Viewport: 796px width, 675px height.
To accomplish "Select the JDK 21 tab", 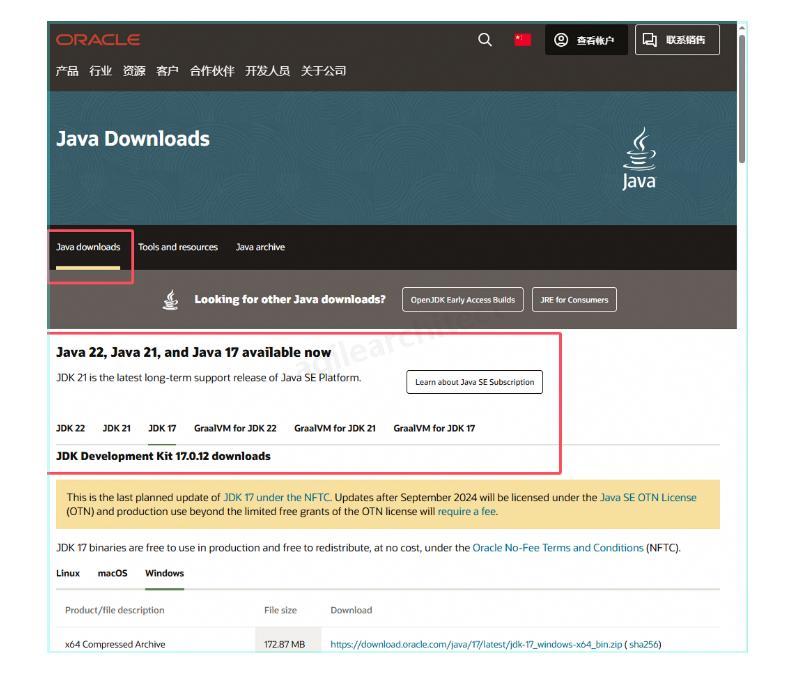I will (117, 428).
